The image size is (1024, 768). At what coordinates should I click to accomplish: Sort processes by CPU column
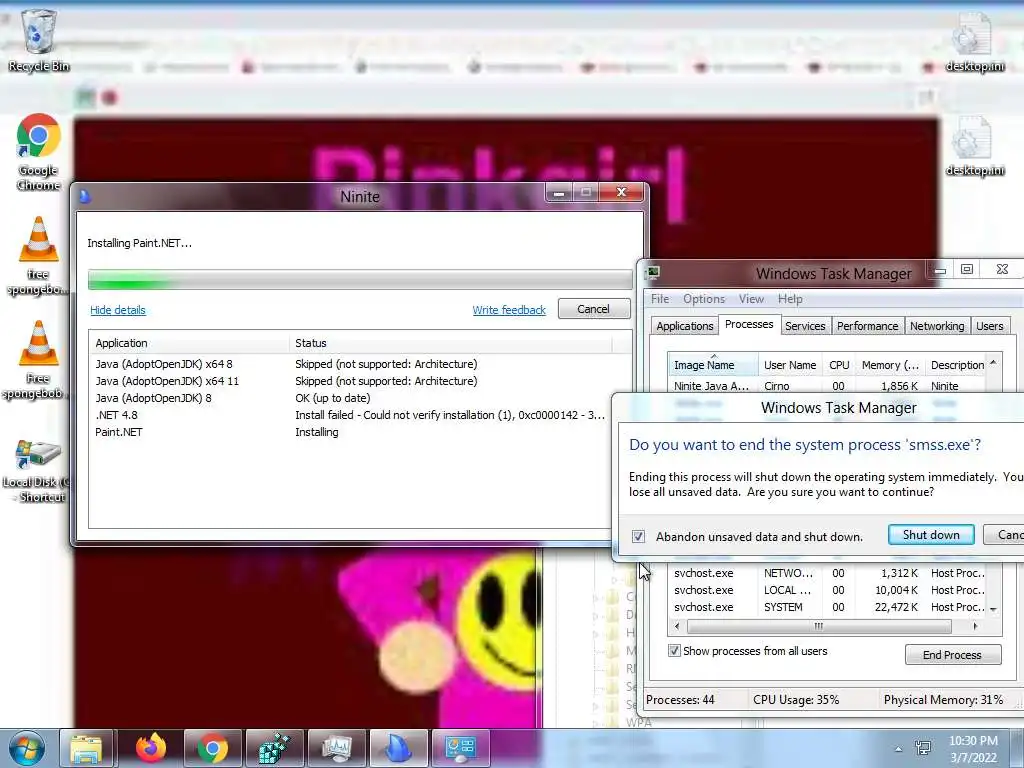pos(839,364)
